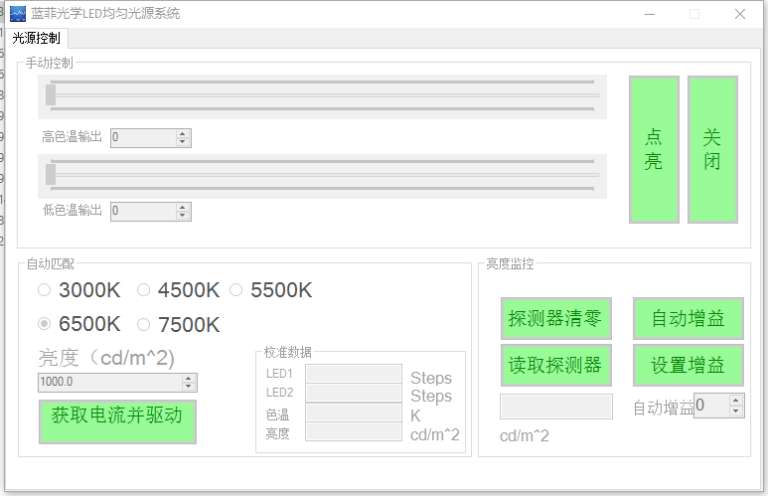Switch to the 光源控制 tab
Image resolution: width=768 pixels, height=496 pixels.
tap(36, 39)
